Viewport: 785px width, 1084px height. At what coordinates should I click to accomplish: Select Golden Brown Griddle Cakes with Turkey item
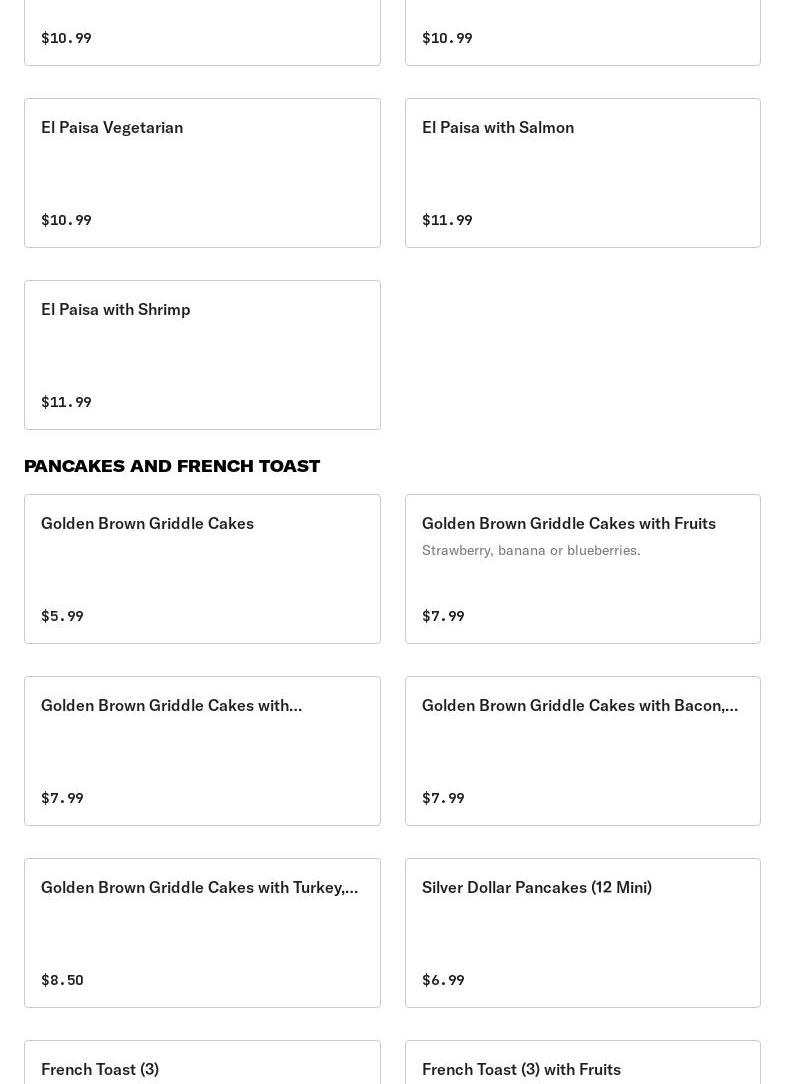point(202,932)
